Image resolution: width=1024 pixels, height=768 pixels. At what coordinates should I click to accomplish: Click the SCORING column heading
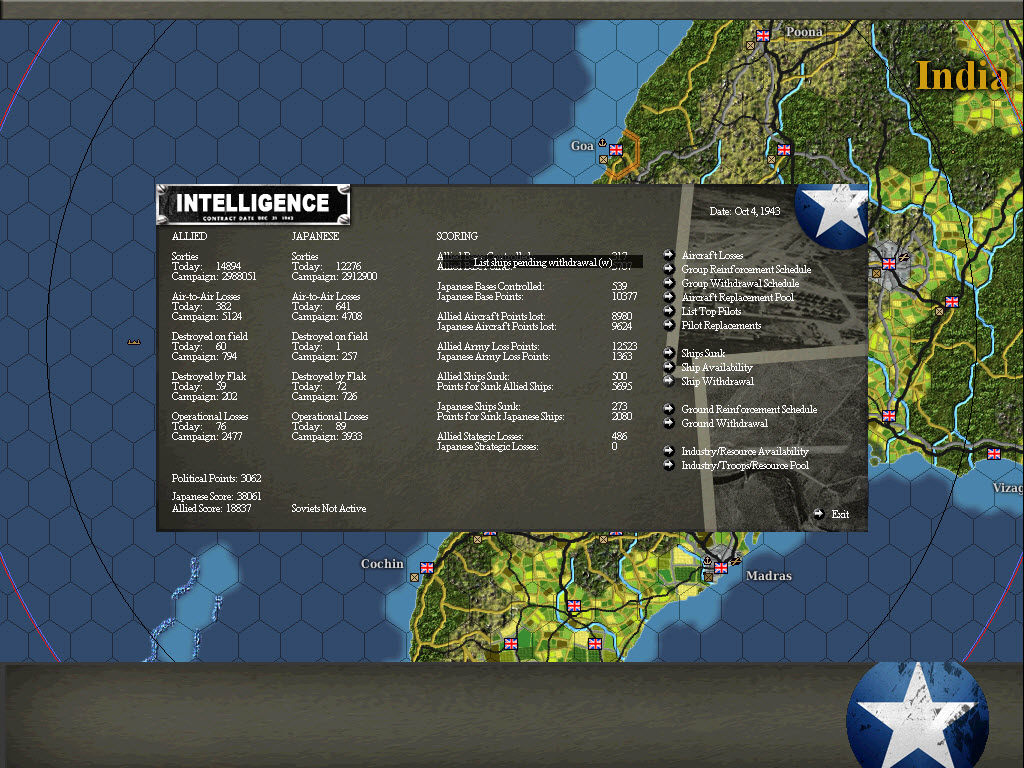pos(457,236)
